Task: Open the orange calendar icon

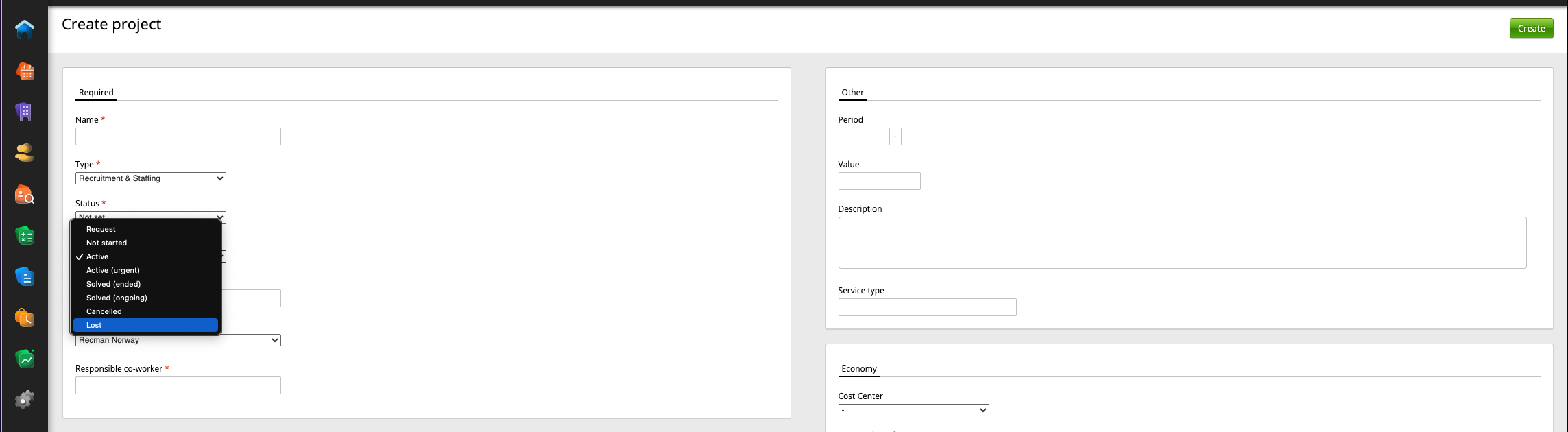Action: [25, 71]
